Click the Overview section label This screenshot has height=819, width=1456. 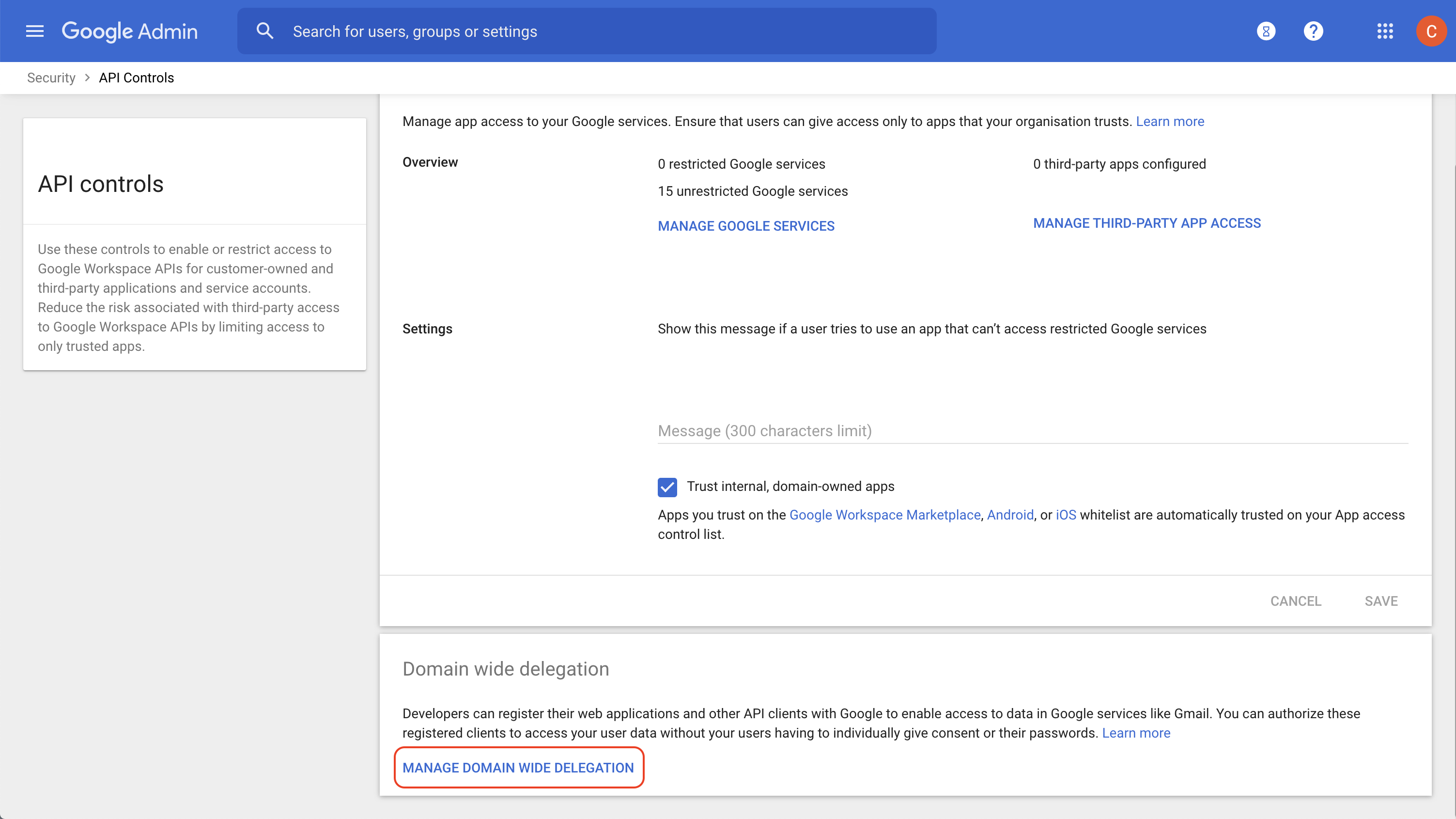[x=430, y=162]
